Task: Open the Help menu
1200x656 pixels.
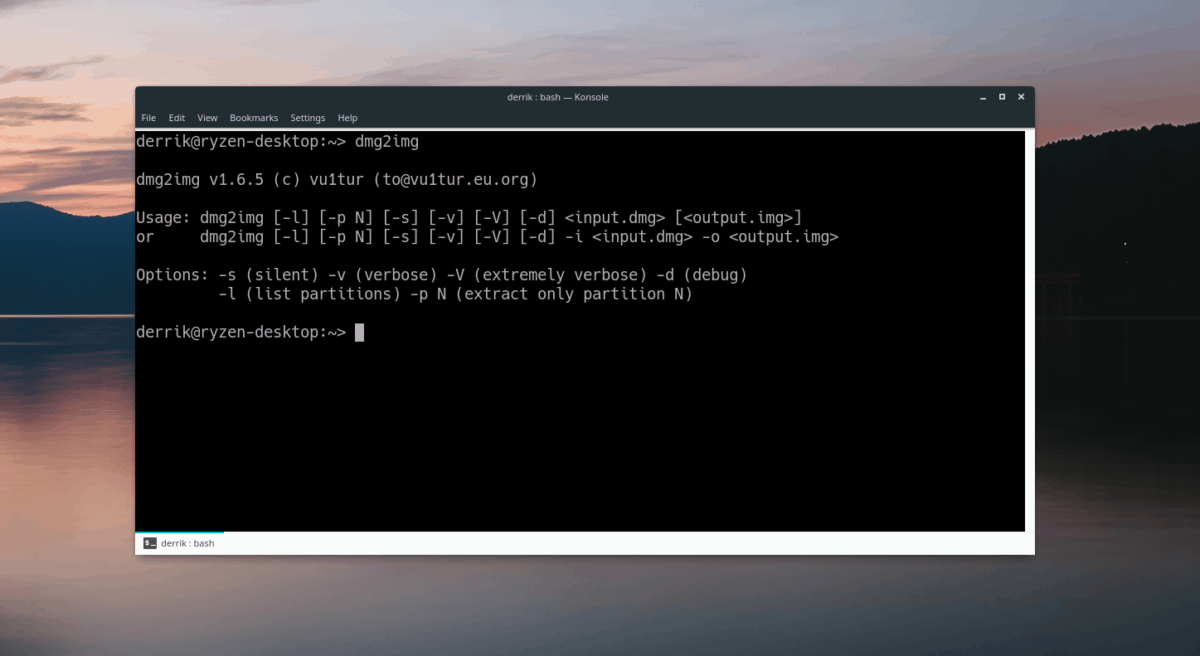Action: point(348,118)
